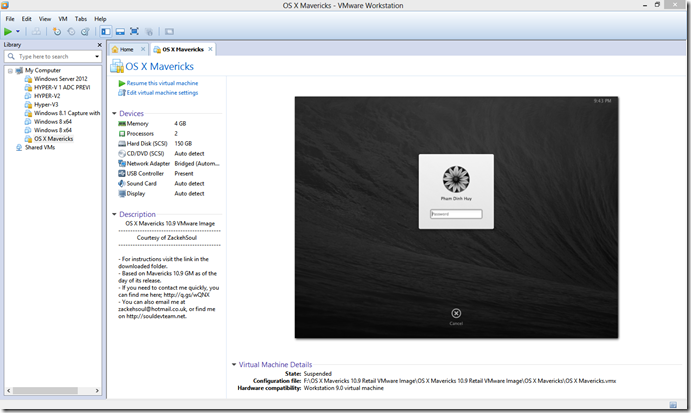Screen dimensions: 691x413
Task: Click the library horizontal scrollbar thumb
Action: pyautogui.click(x=45, y=391)
